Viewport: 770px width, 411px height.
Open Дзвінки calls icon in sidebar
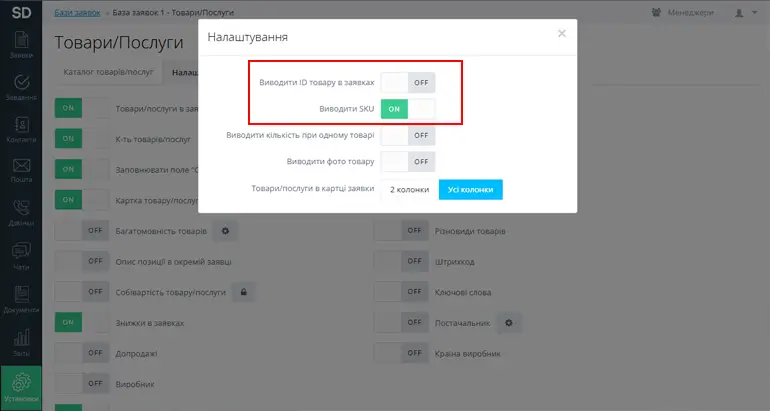pyautogui.click(x=21, y=214)
